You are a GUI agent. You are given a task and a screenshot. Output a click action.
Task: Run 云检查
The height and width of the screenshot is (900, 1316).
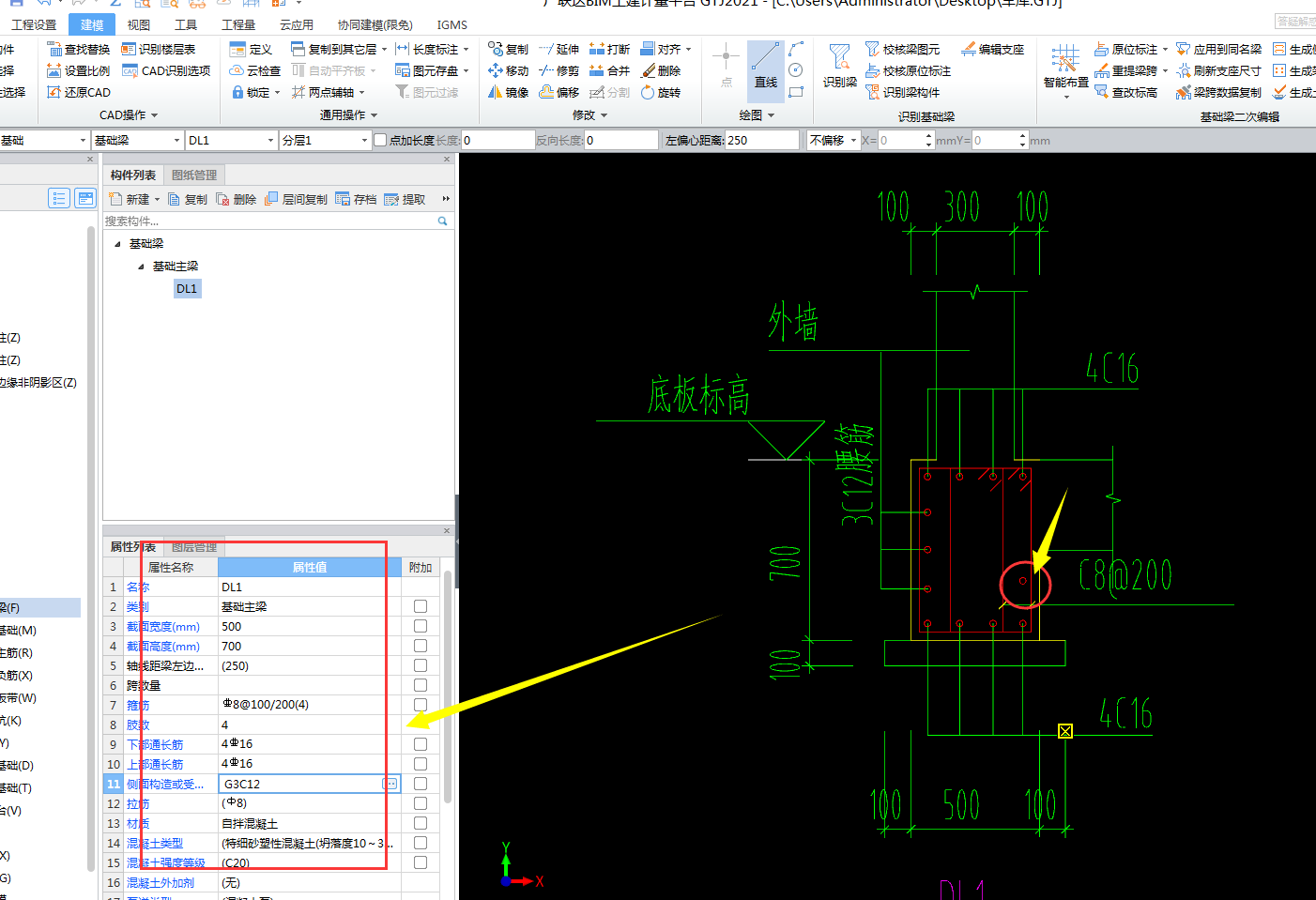click(x=255, y=70)
